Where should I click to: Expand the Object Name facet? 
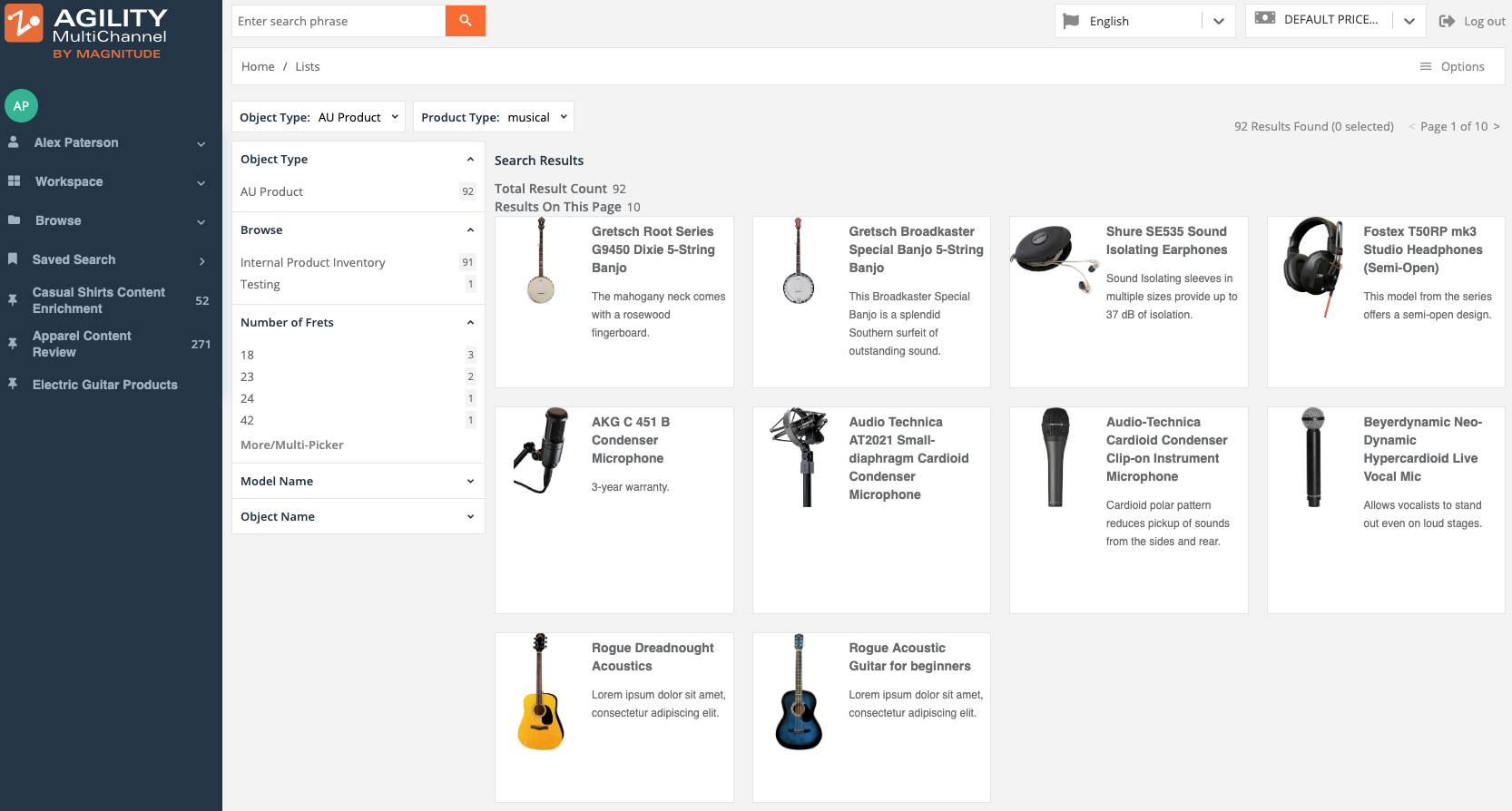[x=358, y=516]
